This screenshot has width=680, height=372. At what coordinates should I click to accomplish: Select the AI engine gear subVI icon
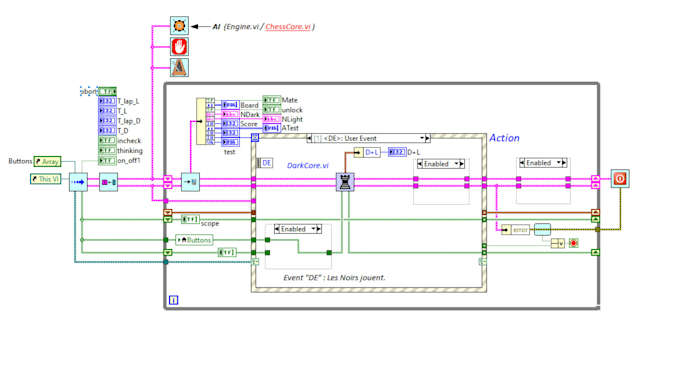coord(179,26)
